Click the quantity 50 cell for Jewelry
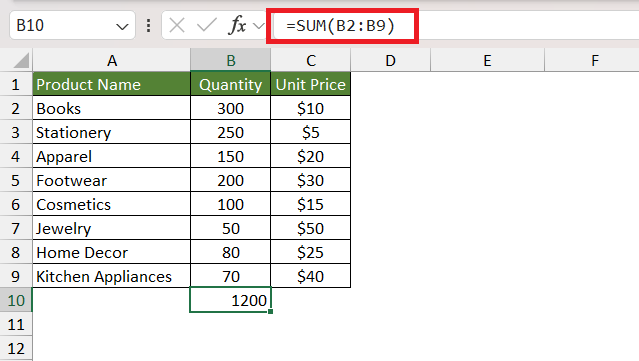 coord(231,229)
